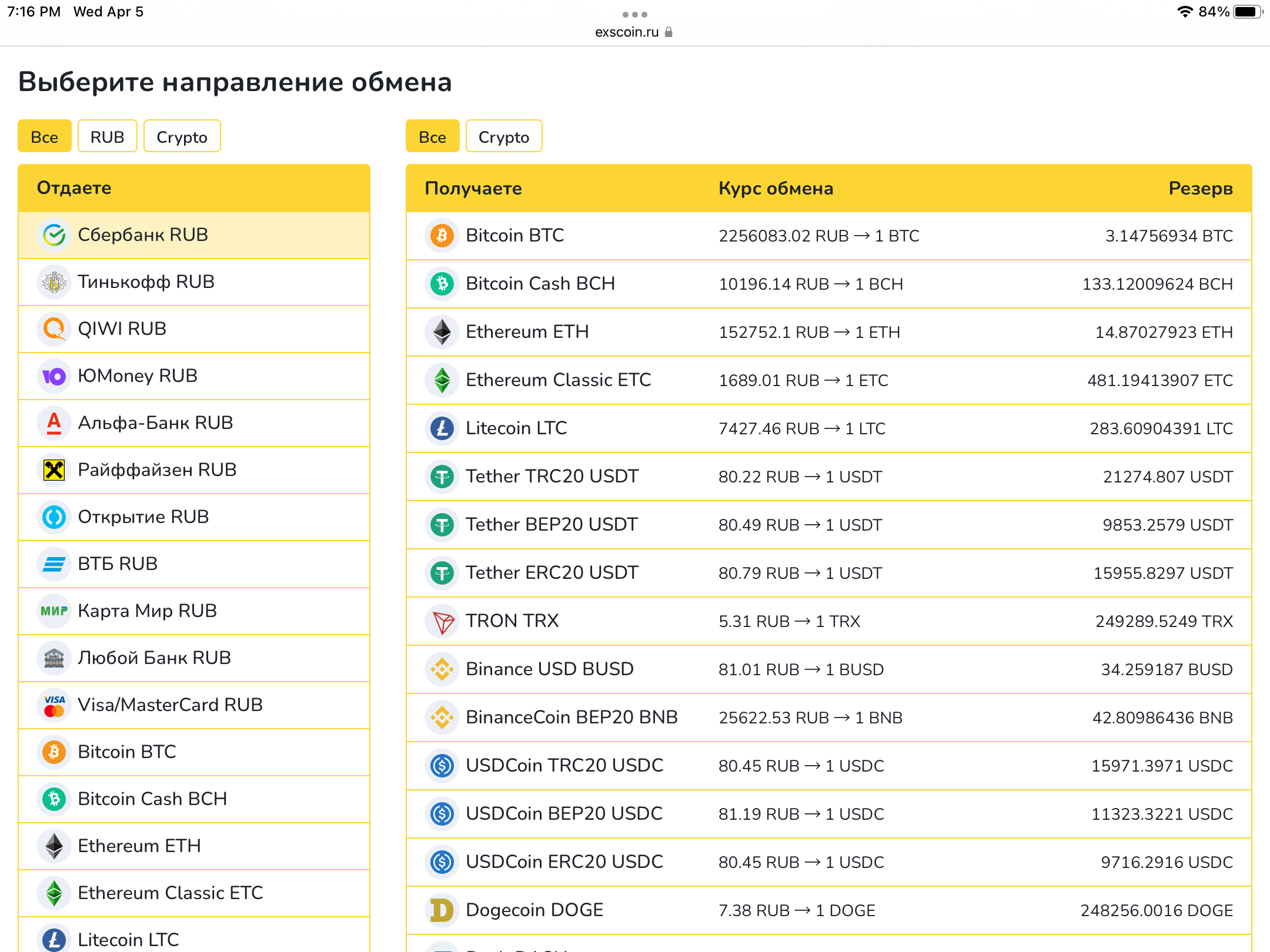Click the QIWI orange logo icon

coord(54,329)
